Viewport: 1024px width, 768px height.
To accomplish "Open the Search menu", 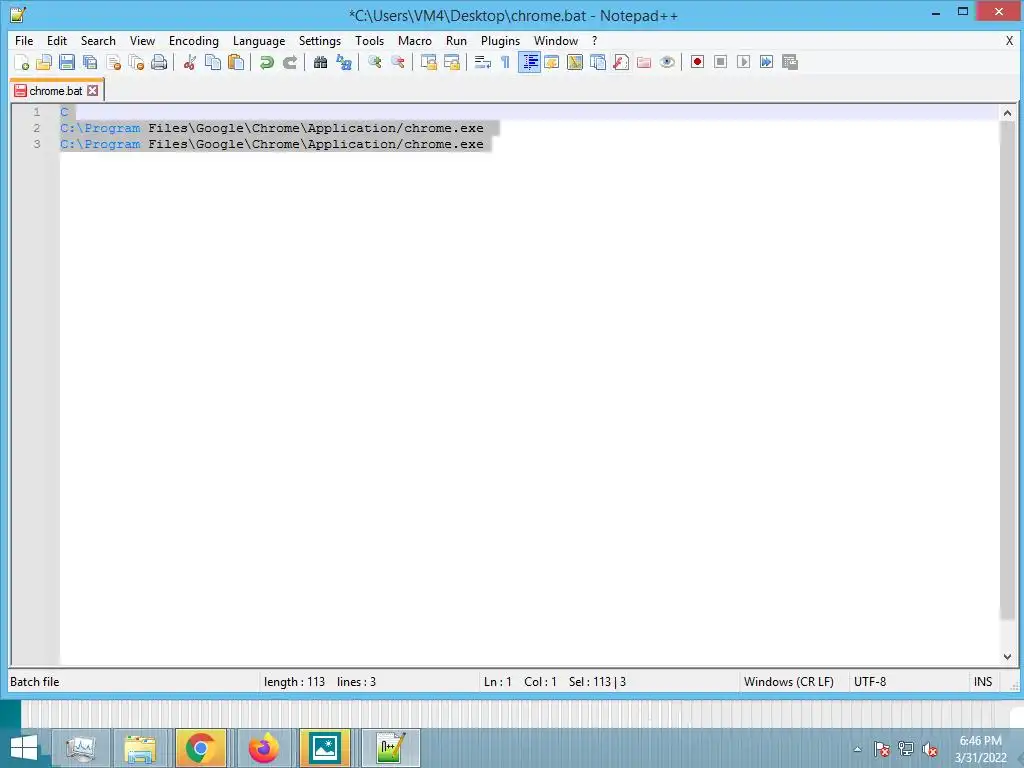I will click(x=98, y=40).
